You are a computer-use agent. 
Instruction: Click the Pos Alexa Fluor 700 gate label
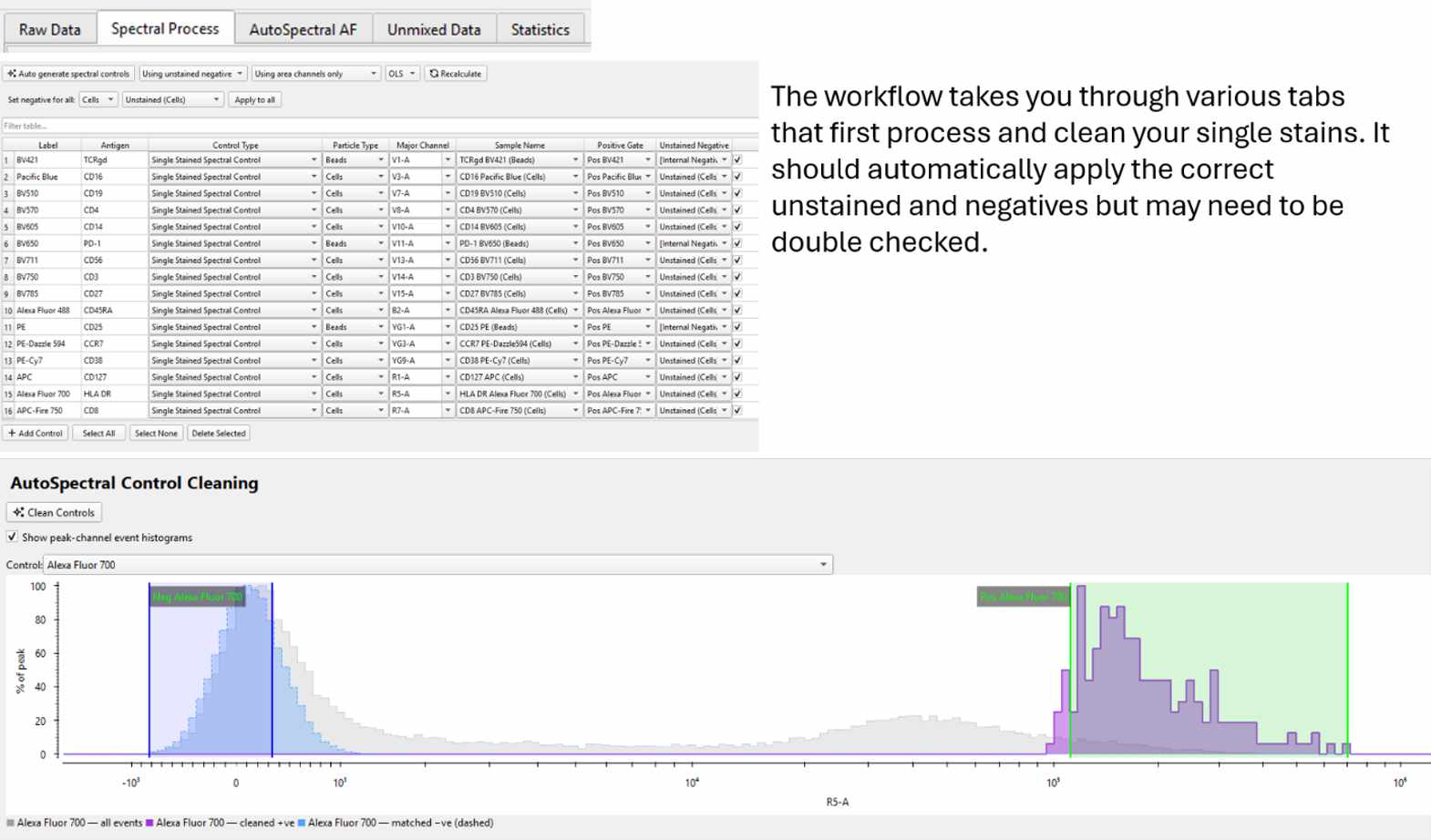coord(1024,597)
